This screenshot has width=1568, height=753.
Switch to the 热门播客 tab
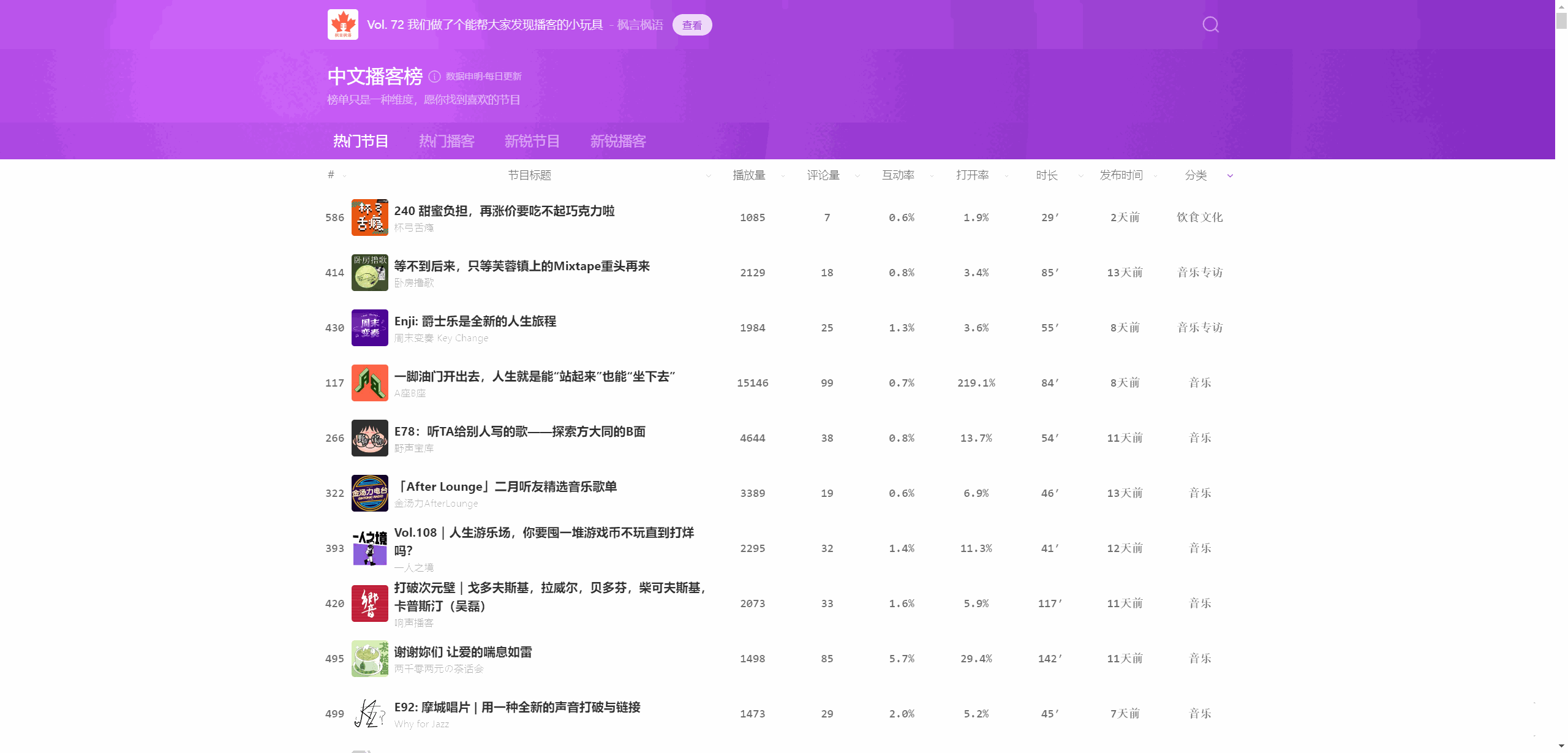point(447,142)
